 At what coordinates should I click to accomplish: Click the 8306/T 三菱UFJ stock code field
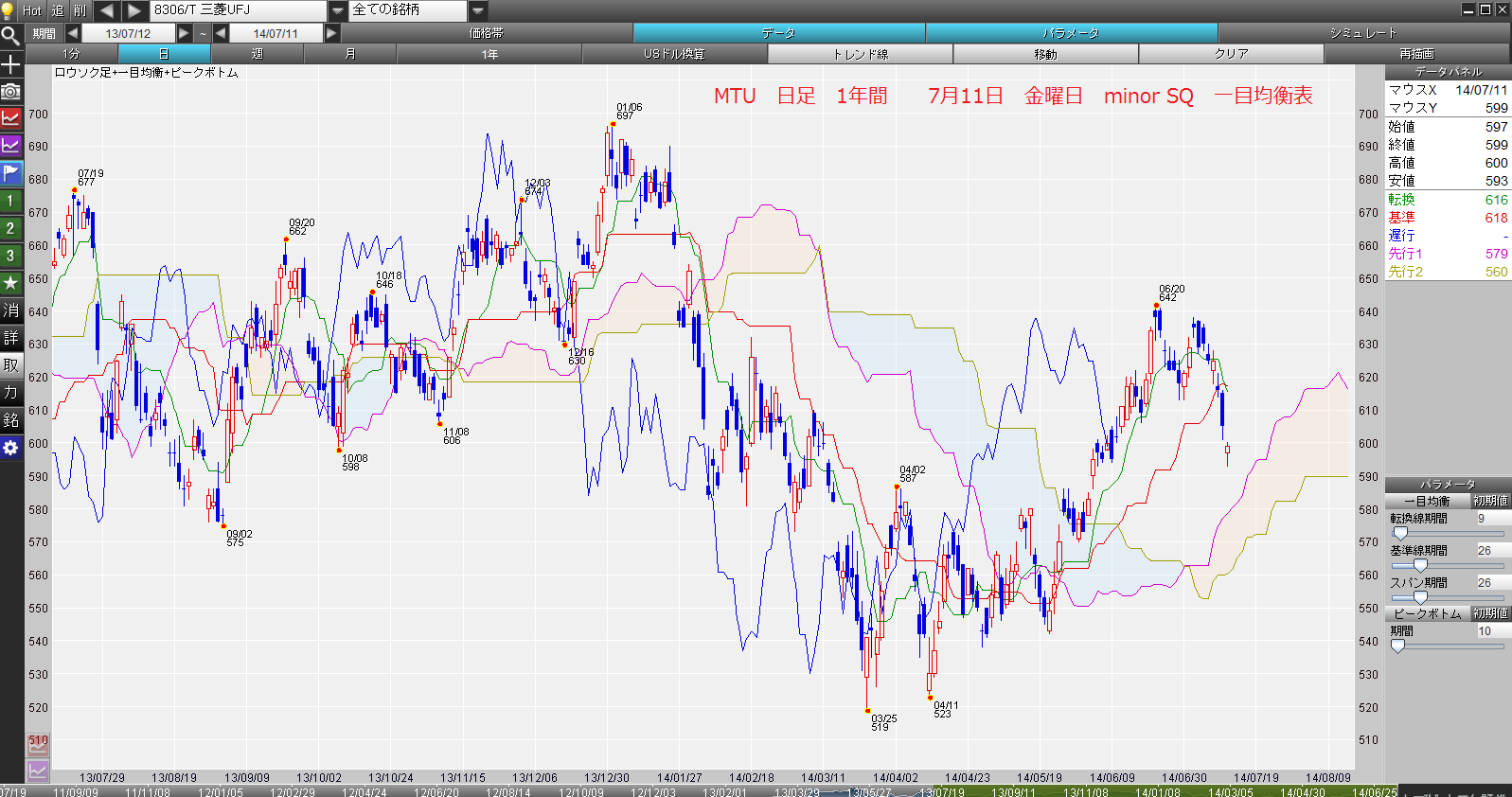point(239,10)
